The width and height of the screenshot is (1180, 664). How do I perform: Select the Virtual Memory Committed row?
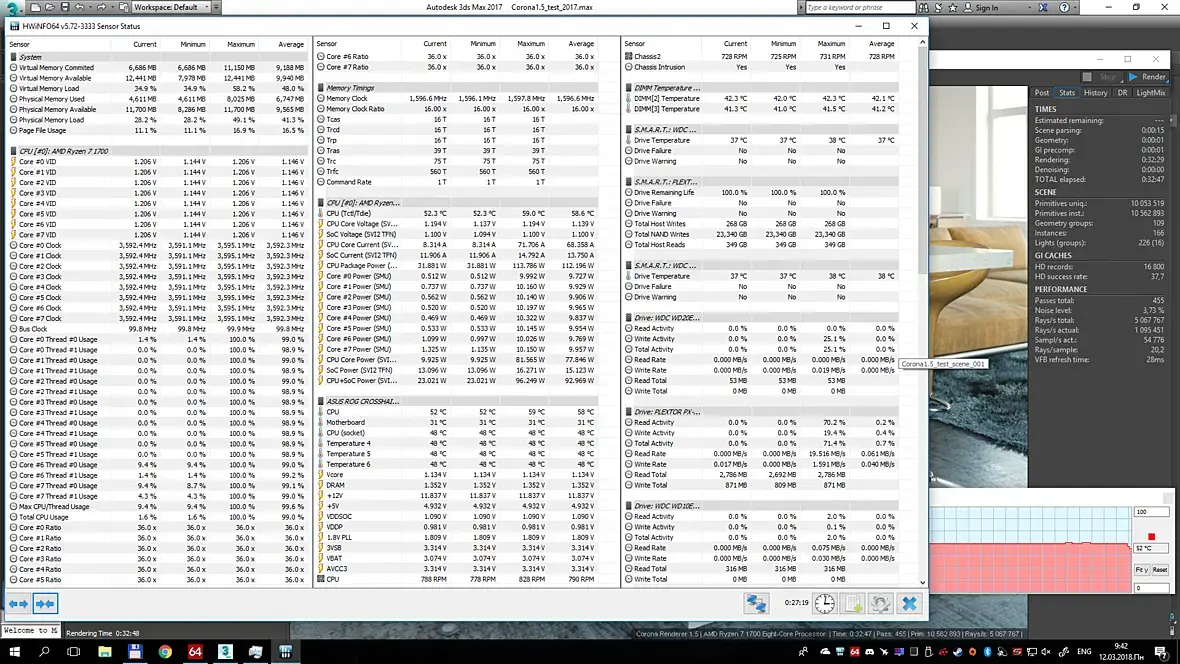click(x=158, y=68)
